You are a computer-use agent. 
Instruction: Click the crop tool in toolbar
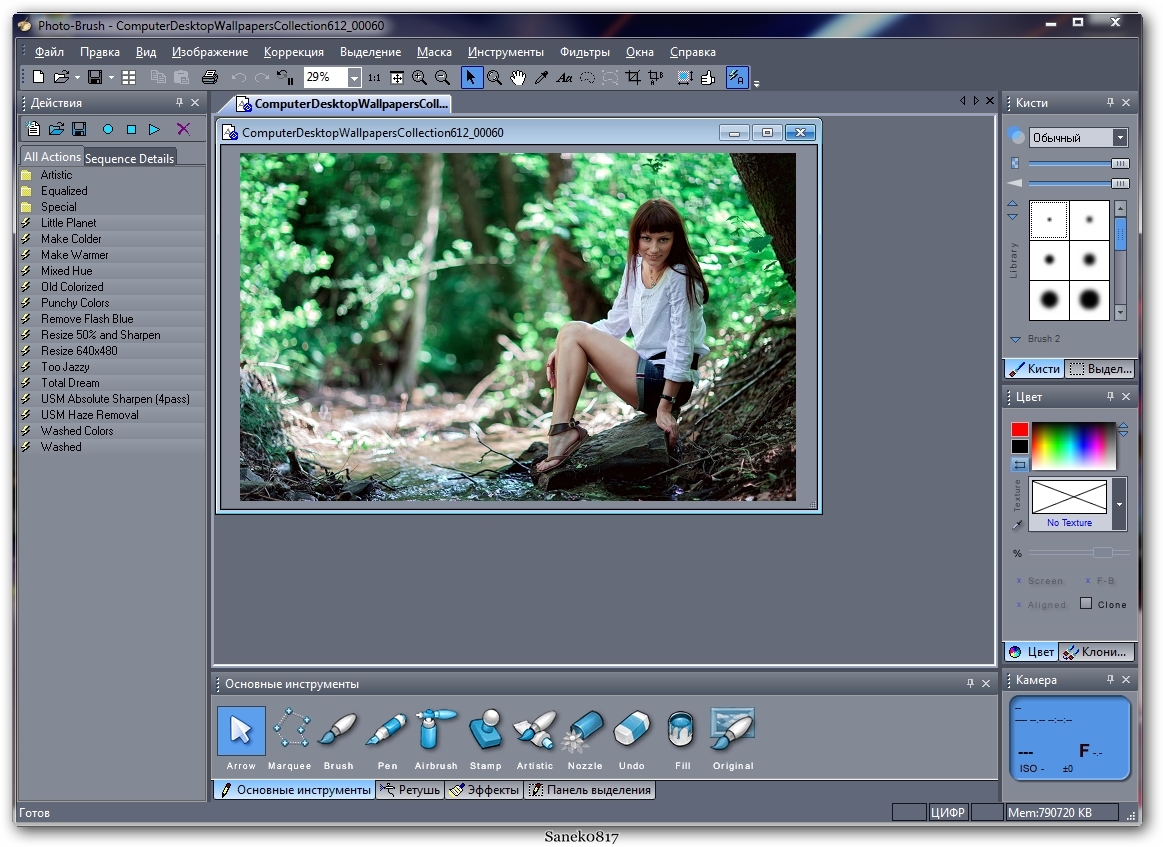pyautogui.click(x=633, y=77)
